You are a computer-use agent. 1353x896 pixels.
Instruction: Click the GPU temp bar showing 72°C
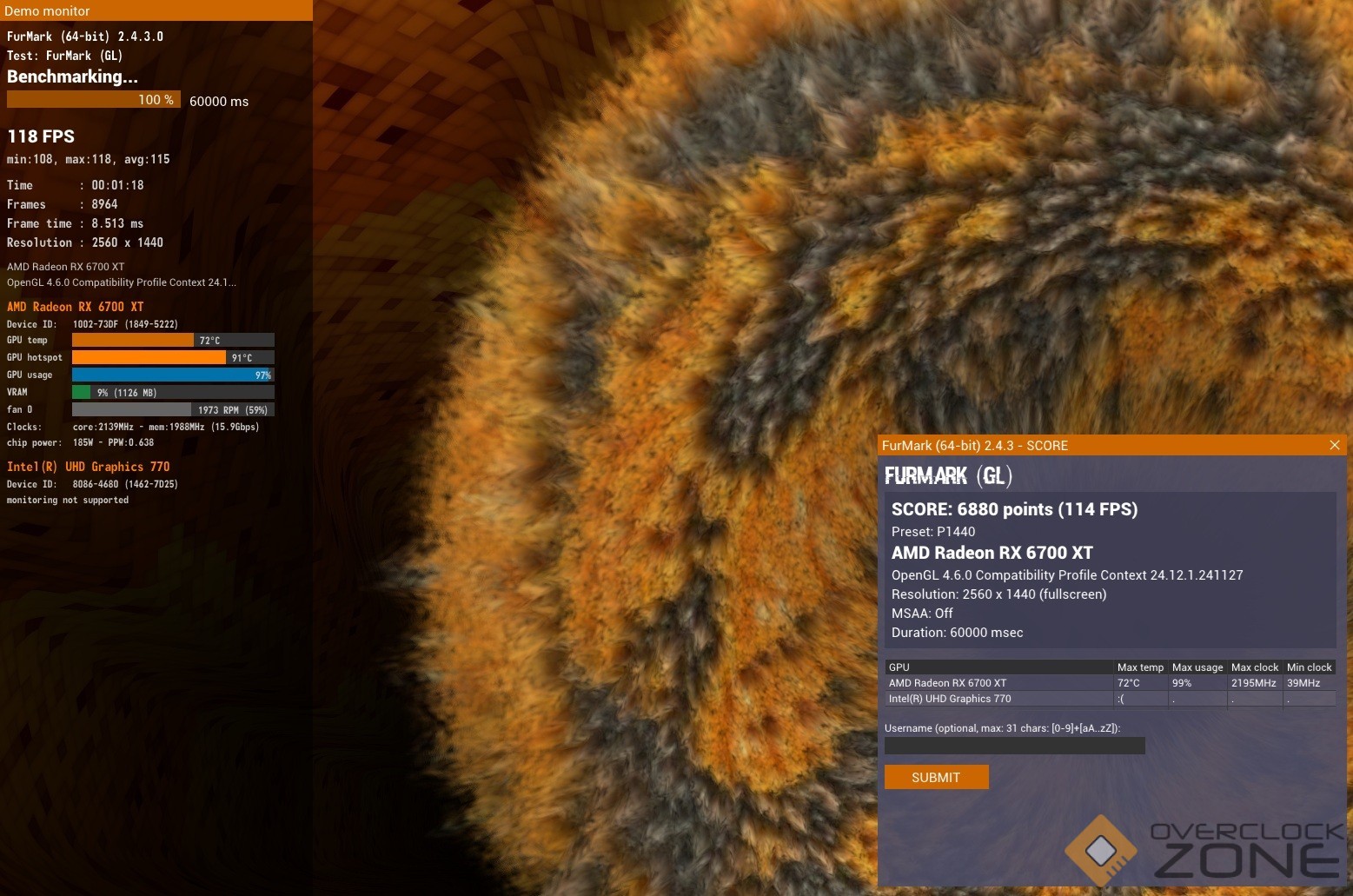pyautogui.click(x=173, y=340)
